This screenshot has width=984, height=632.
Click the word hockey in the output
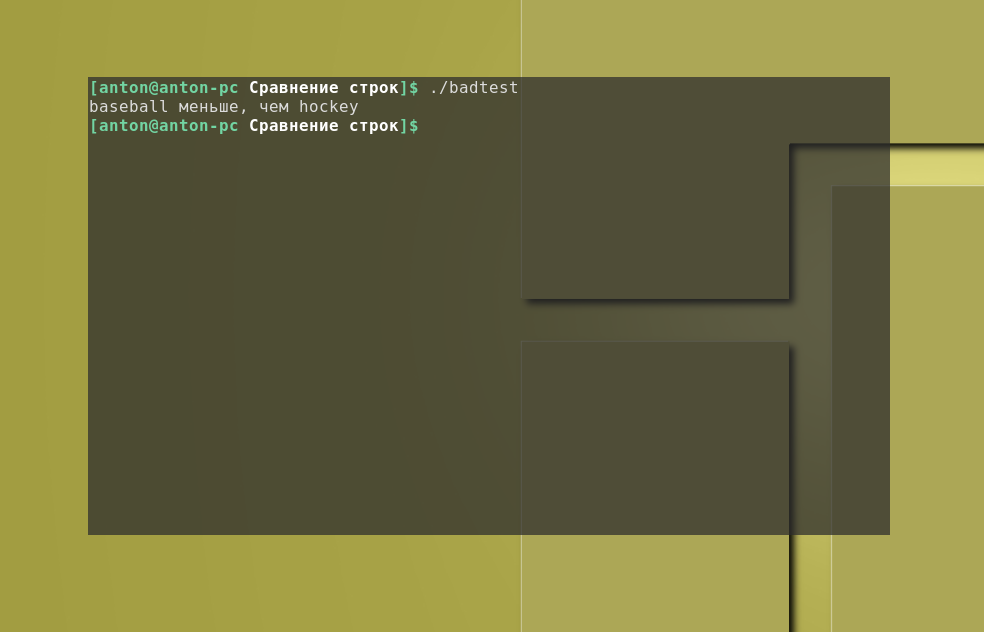[328, 107]
